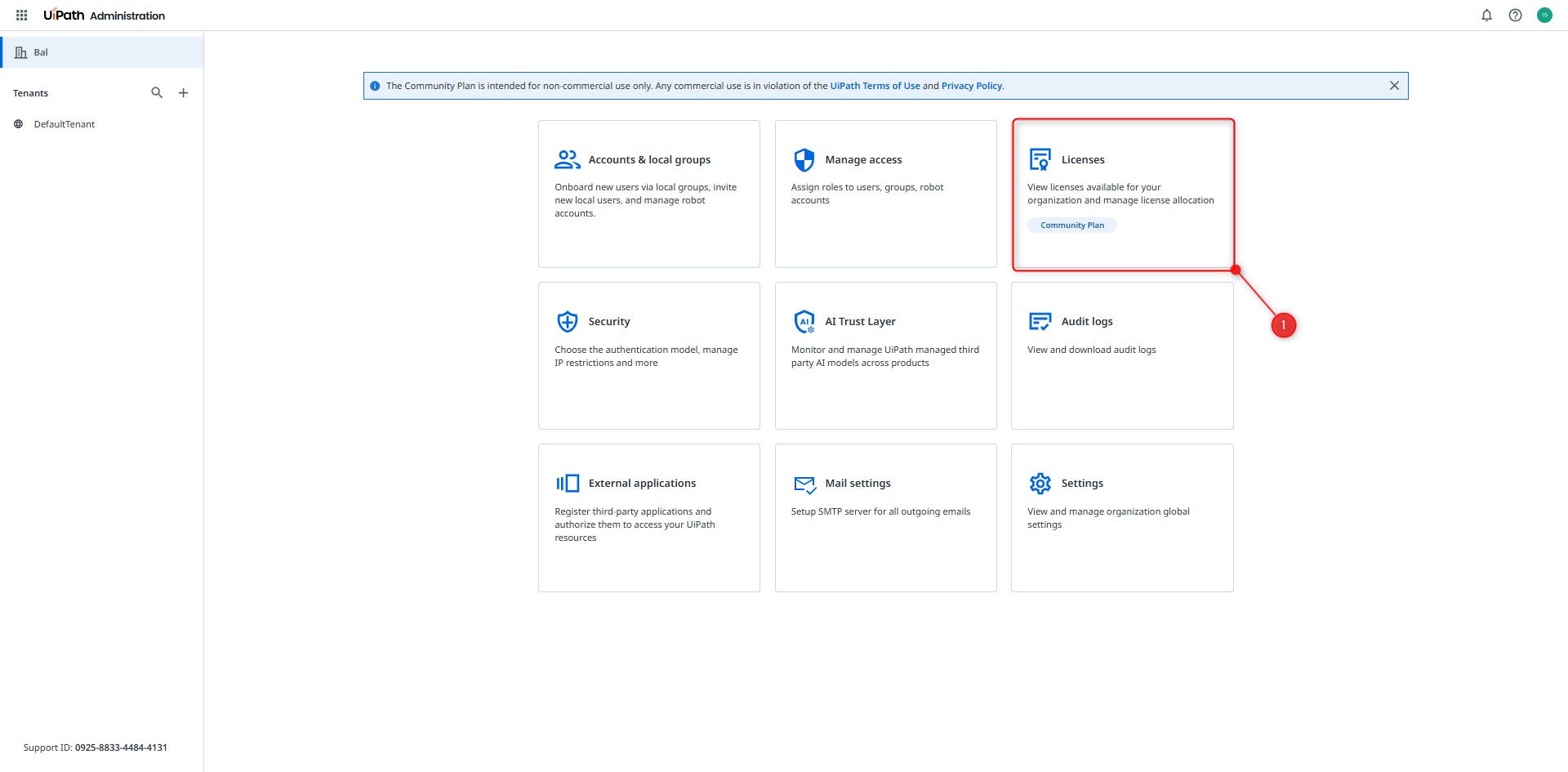This screenshot has width=1568, height=772.
Task: Click the AI Trust Layer icon
Action: 804,321
